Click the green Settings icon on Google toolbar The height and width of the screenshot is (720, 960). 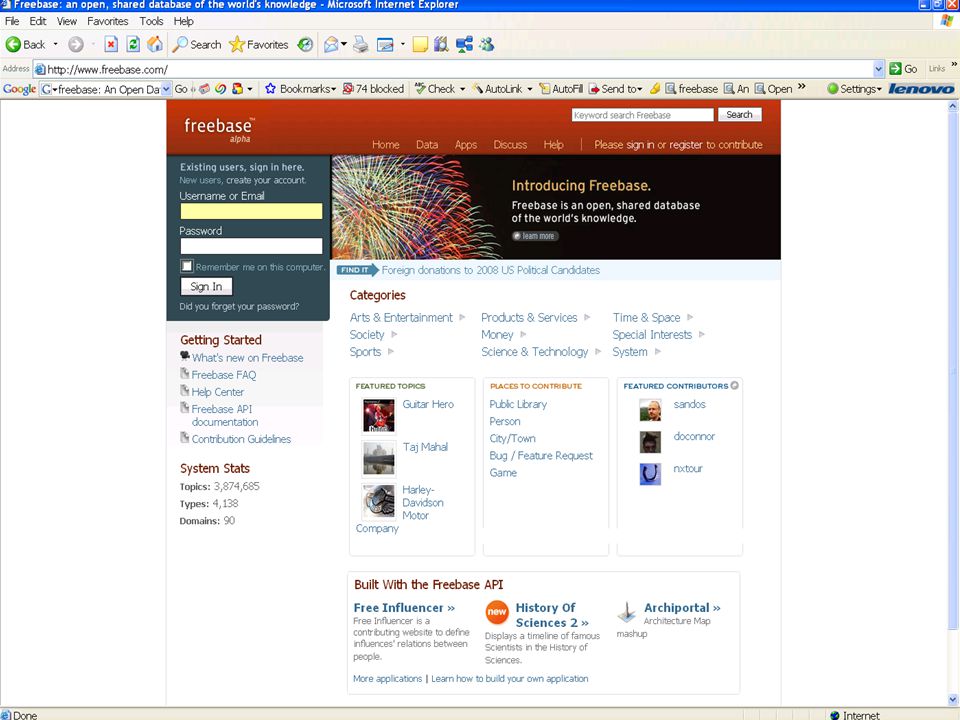coord(832,89)
